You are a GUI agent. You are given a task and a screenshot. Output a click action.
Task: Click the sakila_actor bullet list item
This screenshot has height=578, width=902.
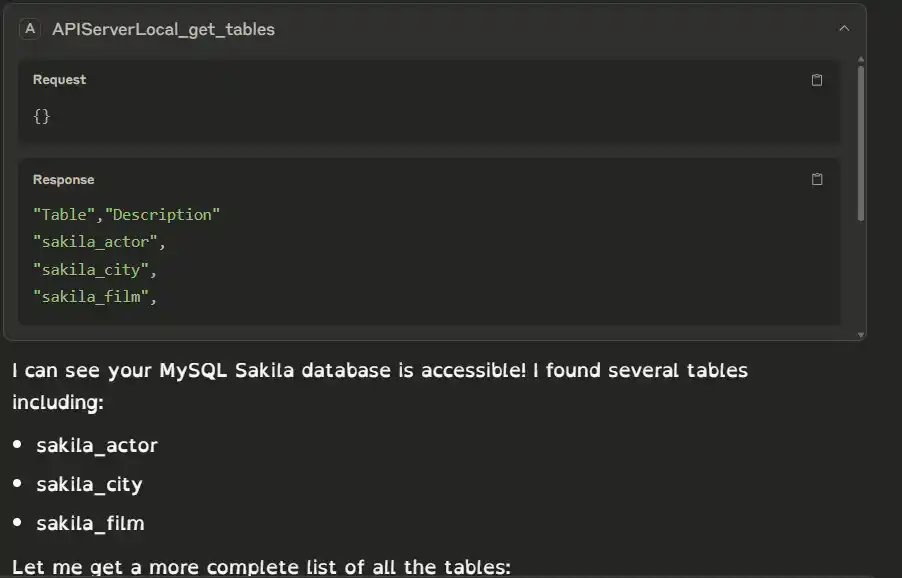point(97,445)
